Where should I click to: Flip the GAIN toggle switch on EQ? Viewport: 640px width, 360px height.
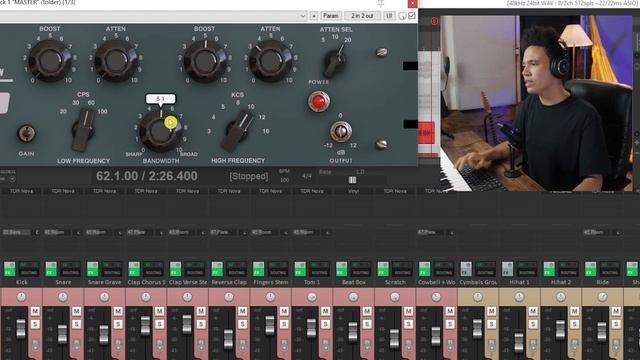[26, 133]
